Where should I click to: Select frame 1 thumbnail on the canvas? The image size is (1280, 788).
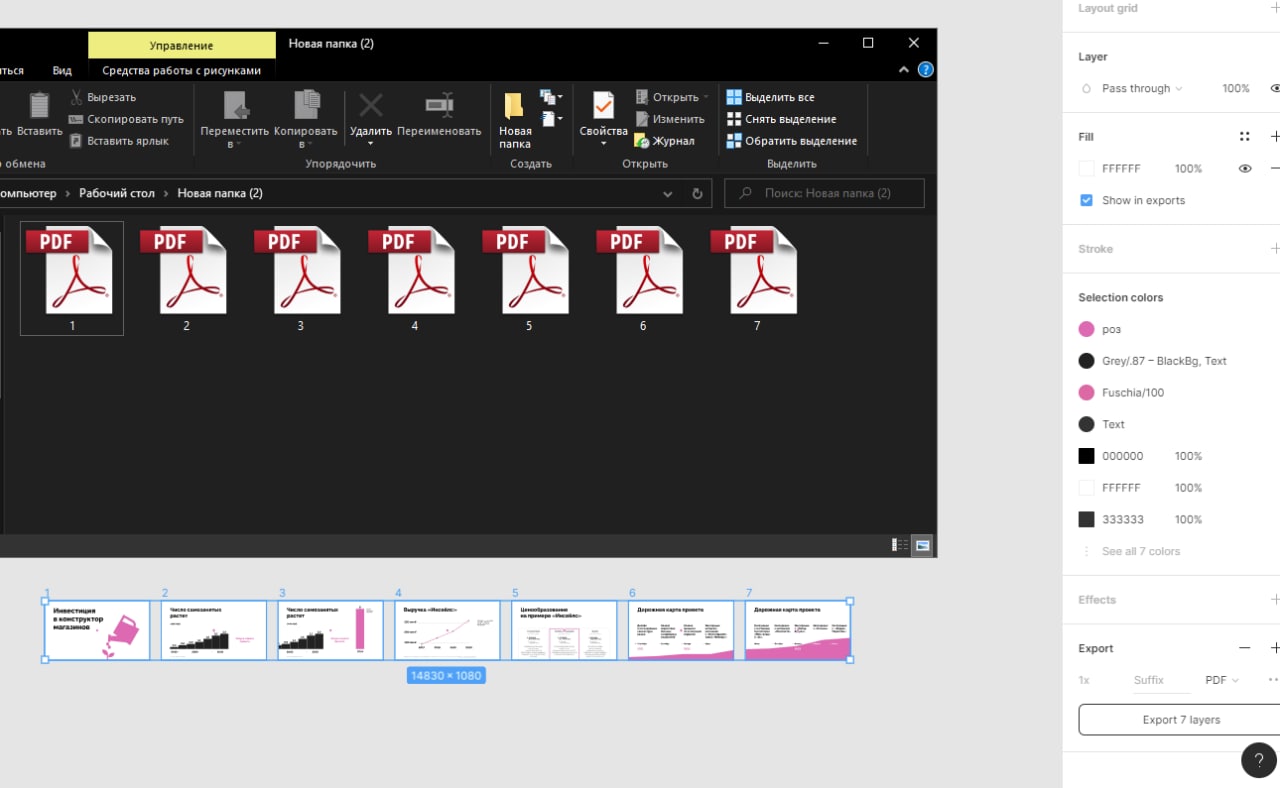(97, 630)
